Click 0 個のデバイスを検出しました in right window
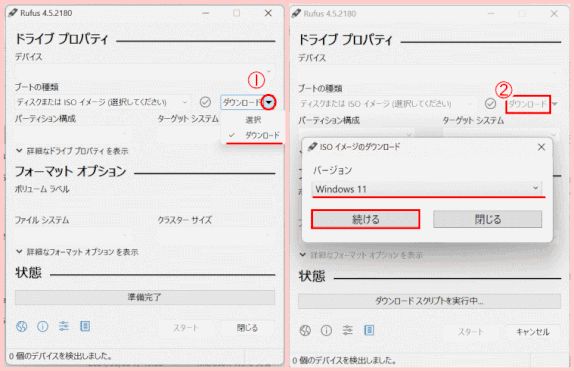The image size is (574, 371). point(344,360)
